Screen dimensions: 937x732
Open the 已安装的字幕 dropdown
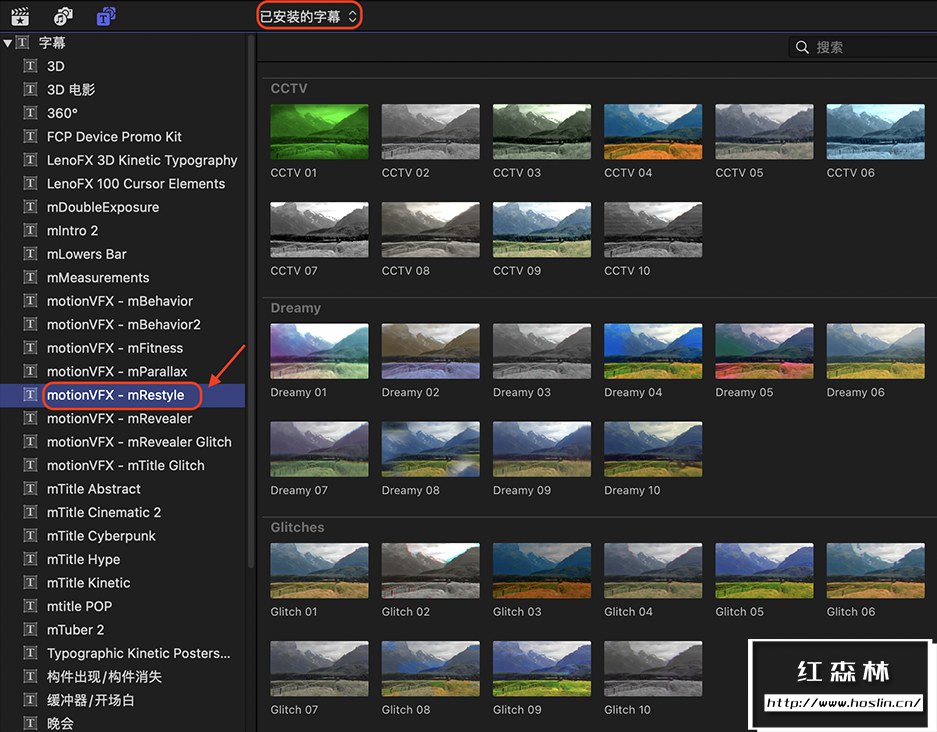coord(309,16)
